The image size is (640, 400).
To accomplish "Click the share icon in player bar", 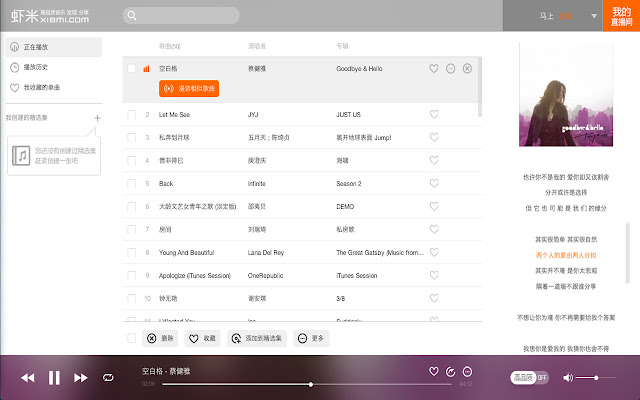I will [x=450, y=371].
